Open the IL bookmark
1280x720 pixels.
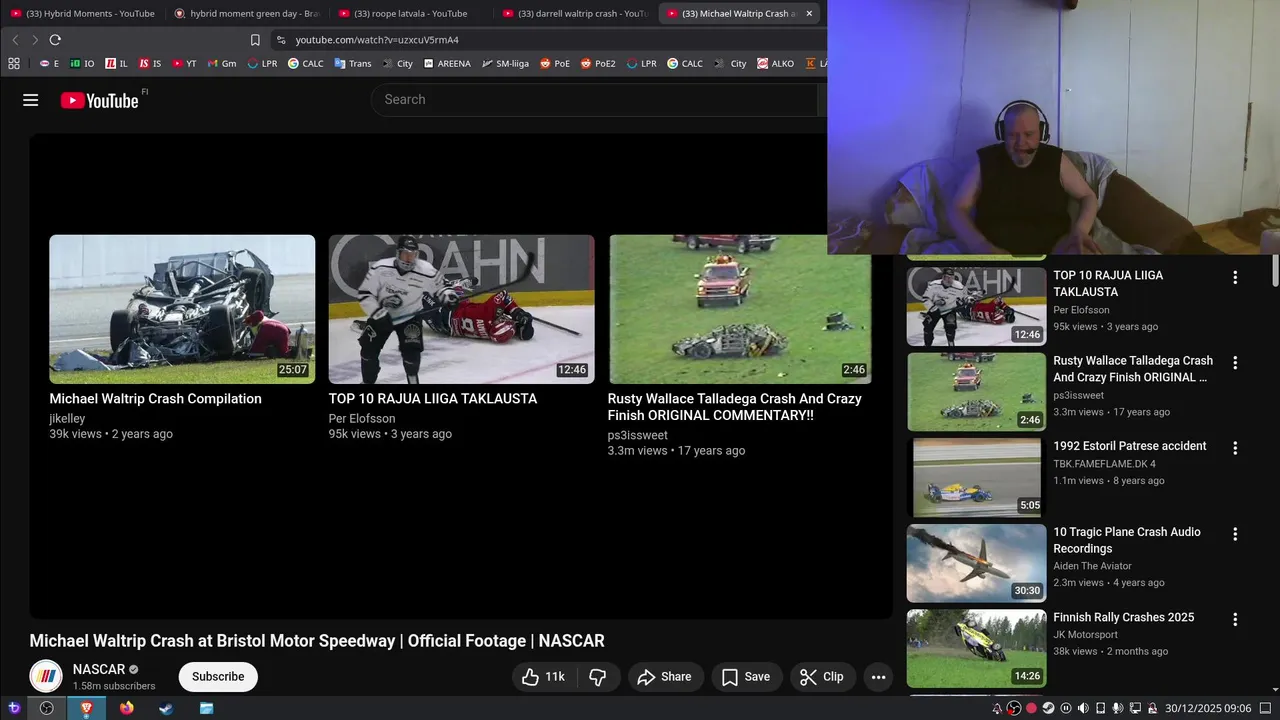(116, 63)
